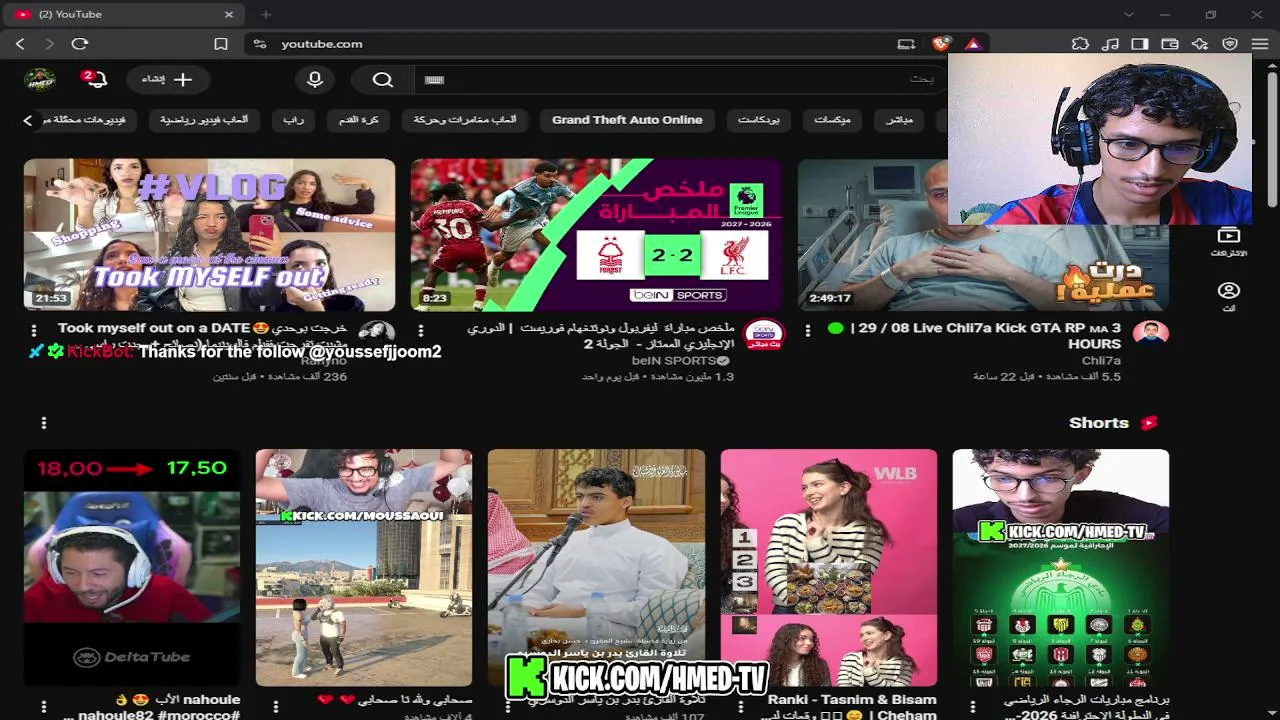Click the address bar showing youtube.com

tap(570, 44)
